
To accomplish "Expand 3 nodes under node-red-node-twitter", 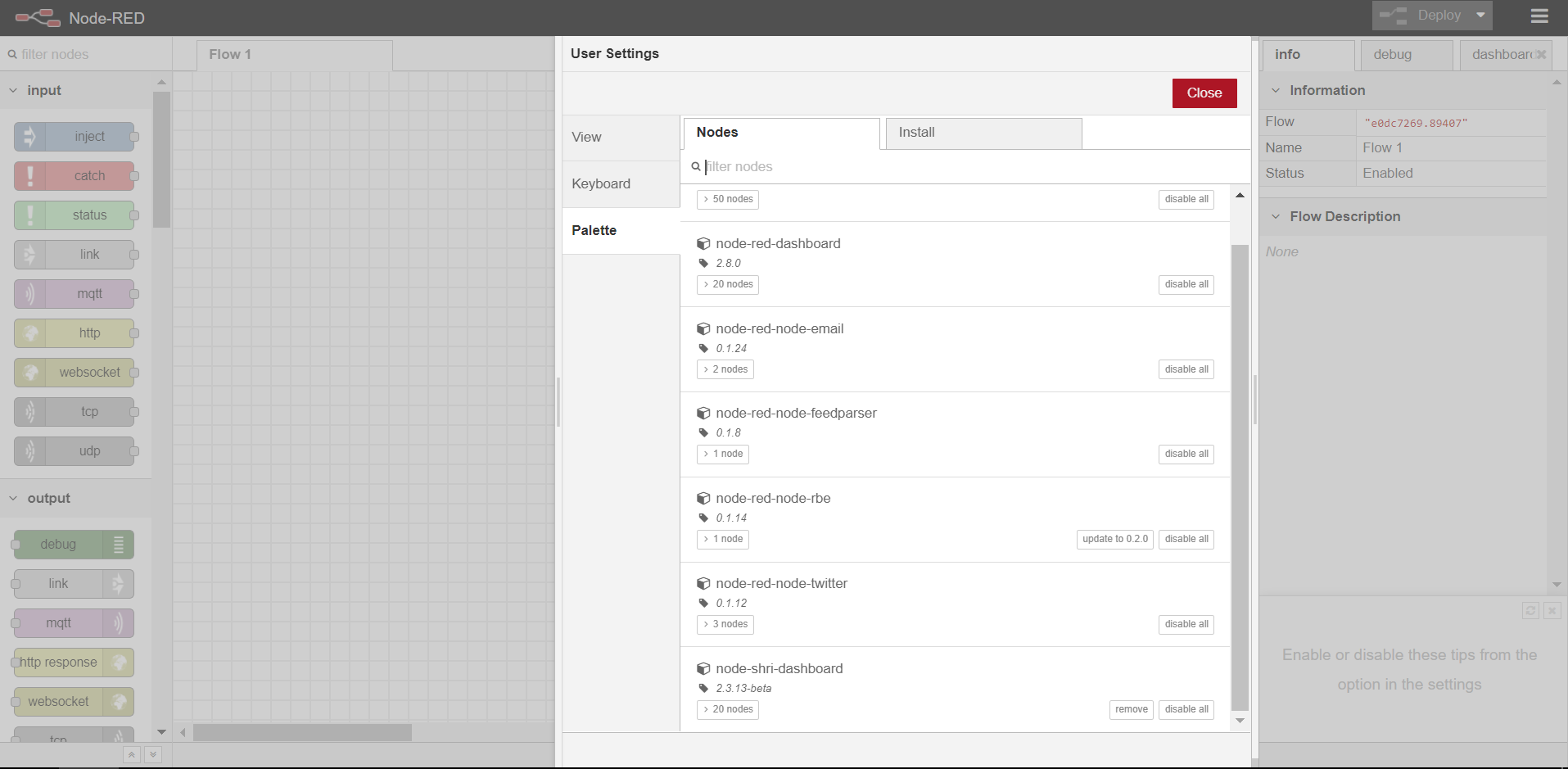I will point(725,624).
